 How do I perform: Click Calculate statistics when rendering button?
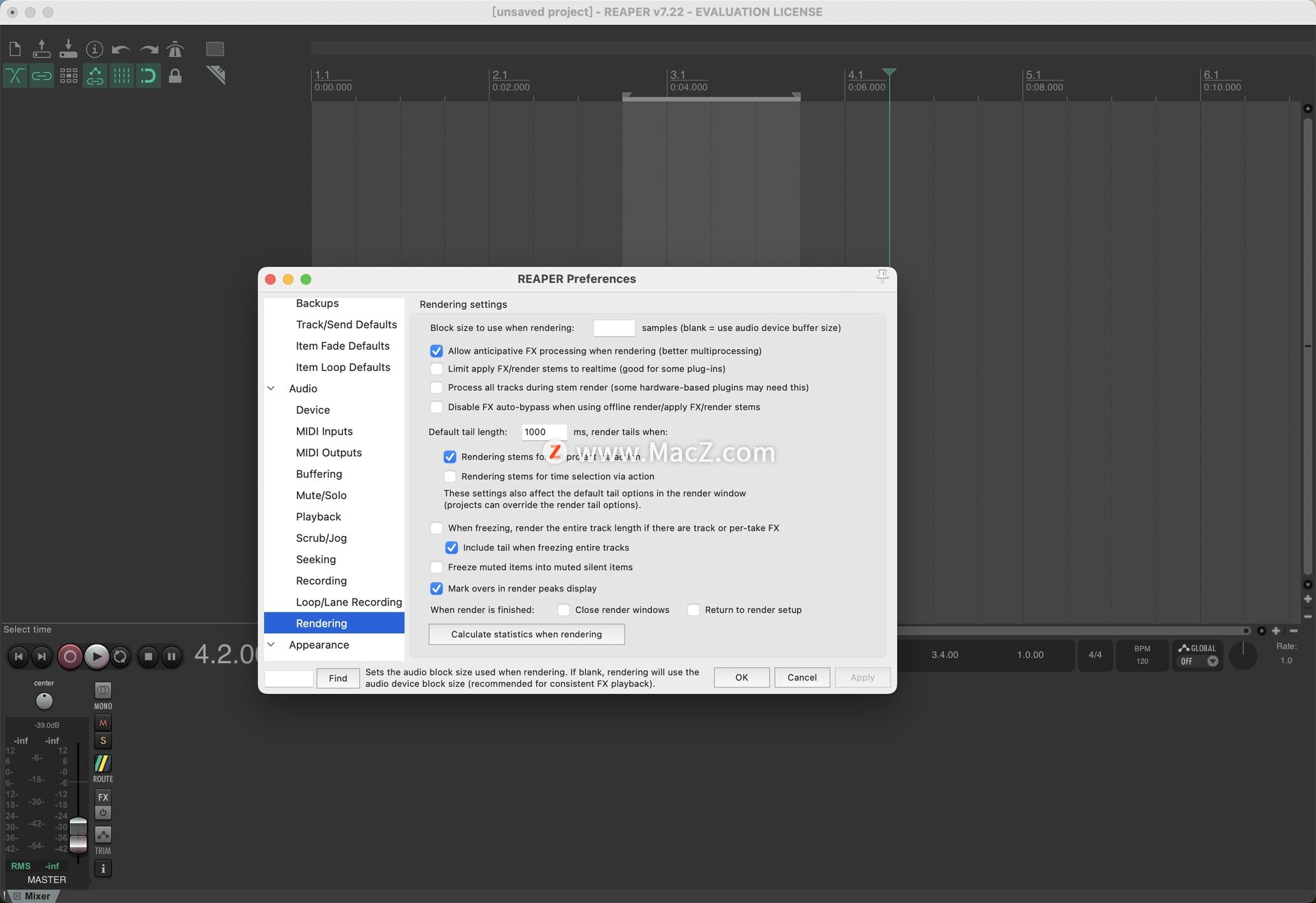pyautogui.click(x=526, y=634)
